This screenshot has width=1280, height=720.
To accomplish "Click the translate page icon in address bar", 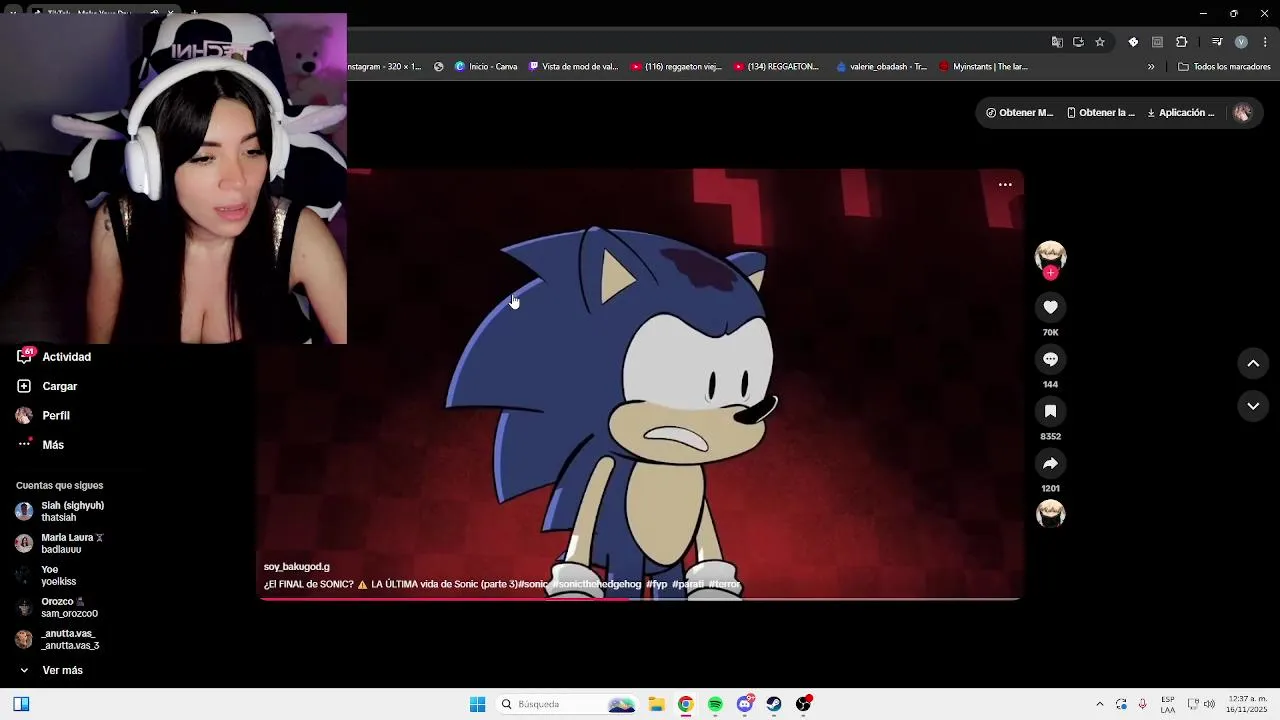I will [1057, 42].
